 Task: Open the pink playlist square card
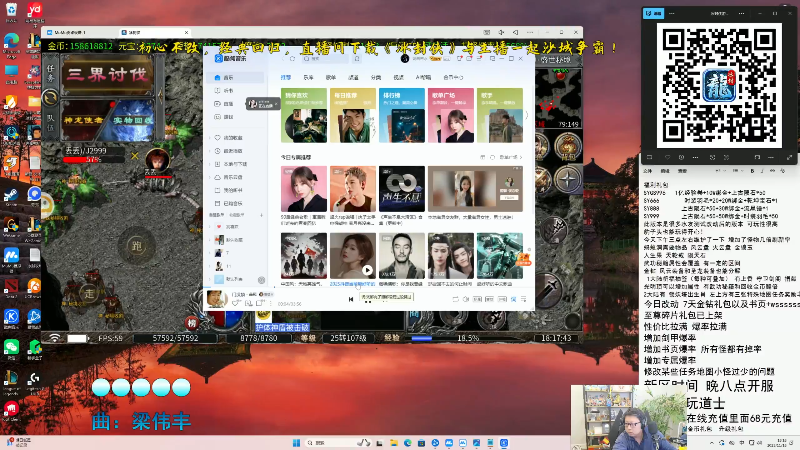tap(451, 115)
